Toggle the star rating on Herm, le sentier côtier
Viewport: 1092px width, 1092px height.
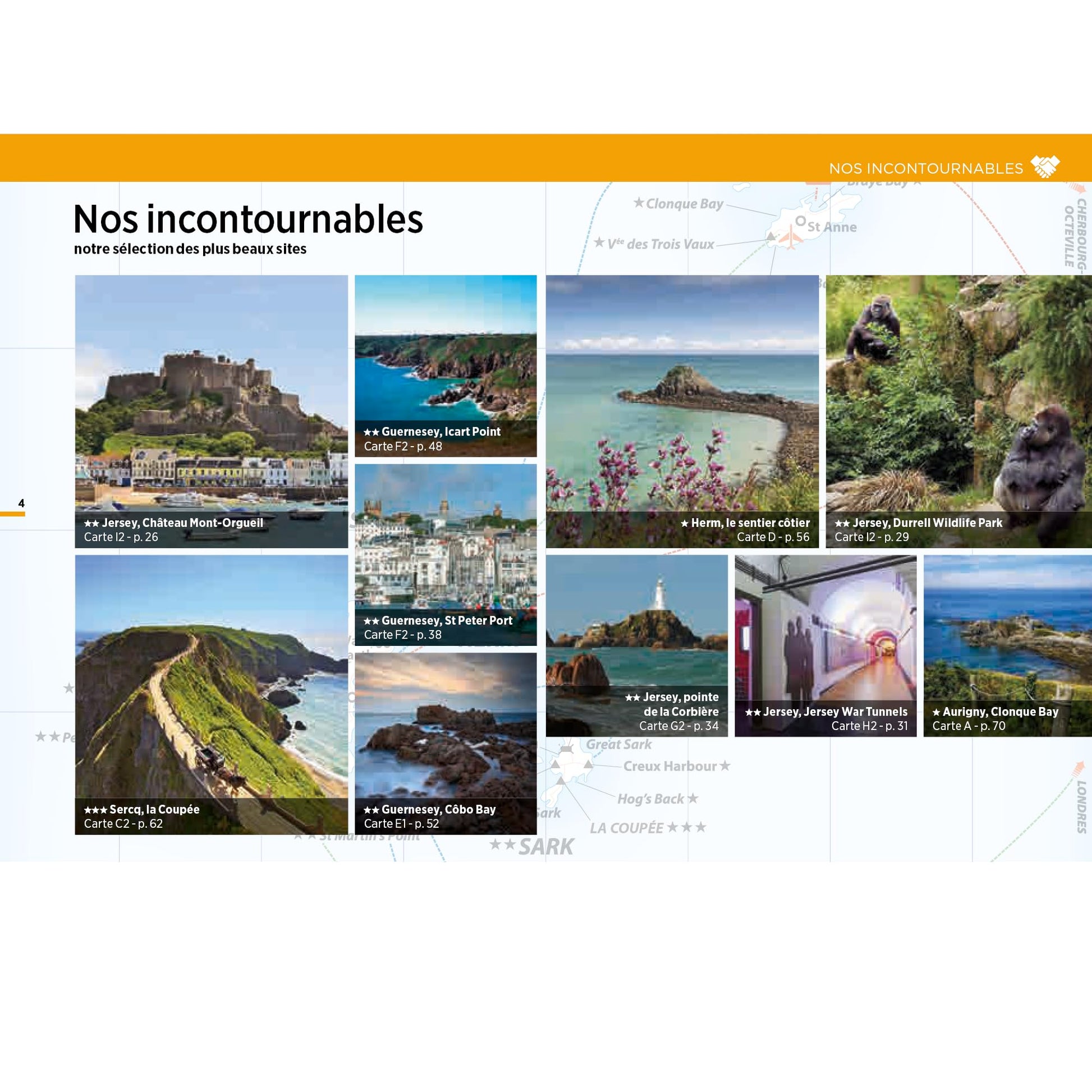686,524
